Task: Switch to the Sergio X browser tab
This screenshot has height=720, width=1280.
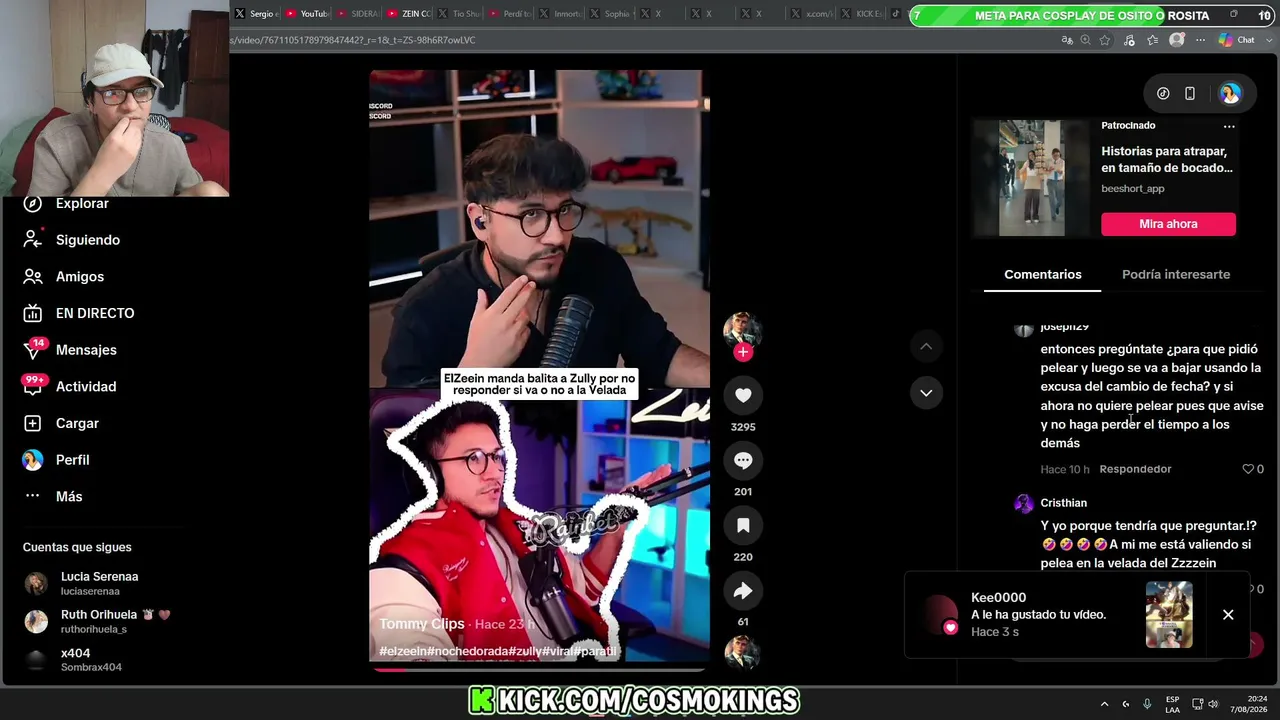Action: pos(257,14)
